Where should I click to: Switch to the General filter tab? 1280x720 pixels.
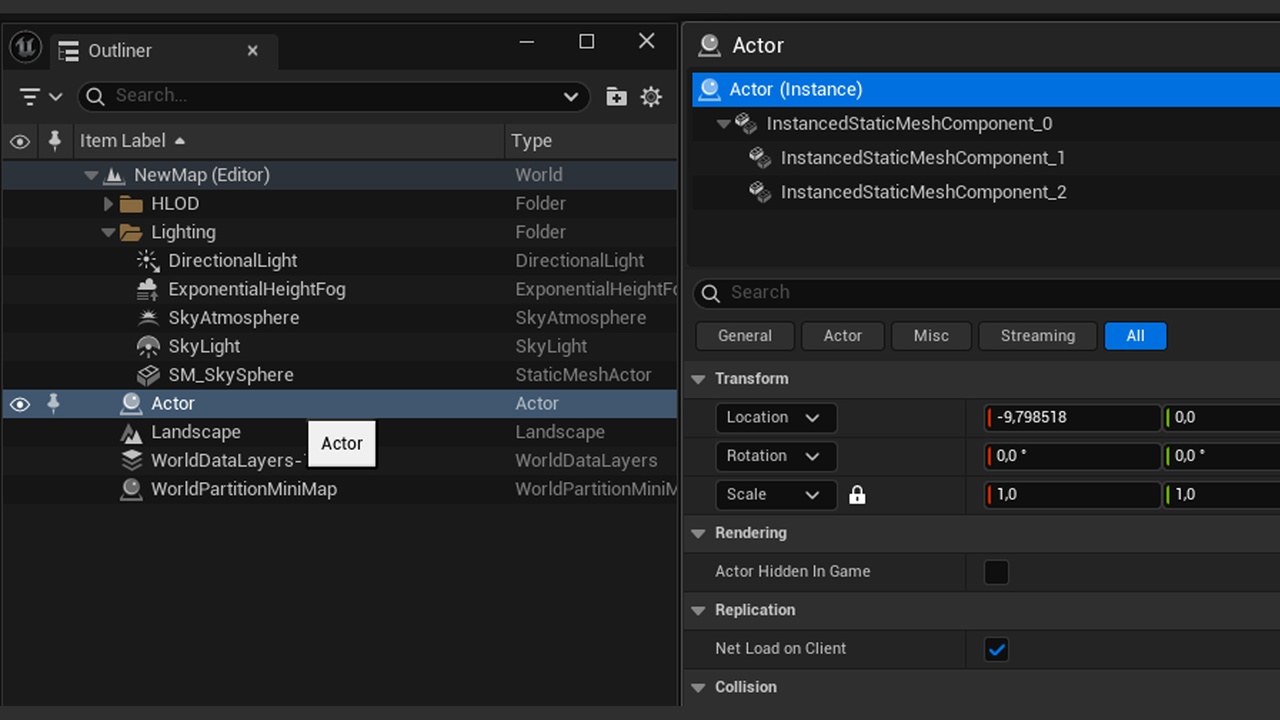[745, 336]
